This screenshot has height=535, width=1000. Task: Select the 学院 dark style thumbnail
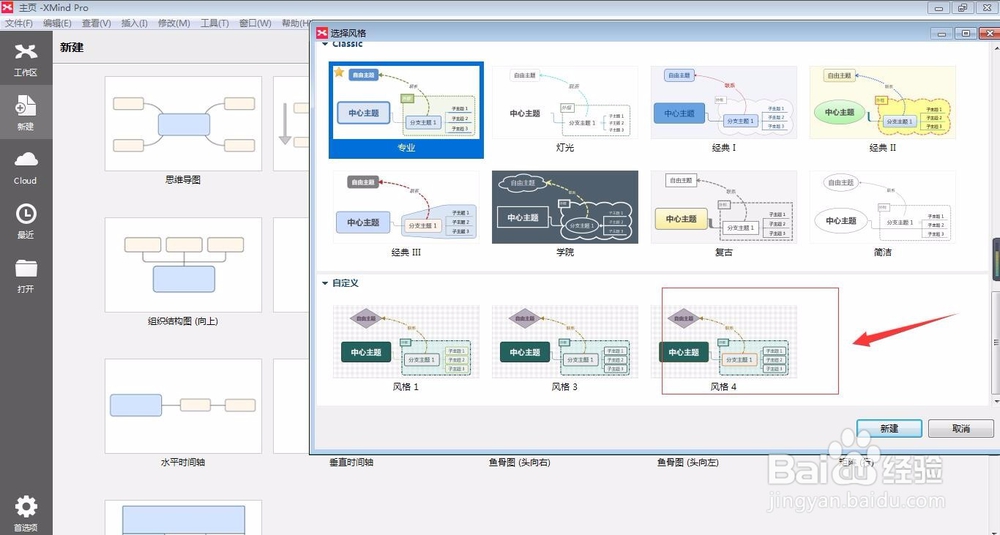[564, 207]
